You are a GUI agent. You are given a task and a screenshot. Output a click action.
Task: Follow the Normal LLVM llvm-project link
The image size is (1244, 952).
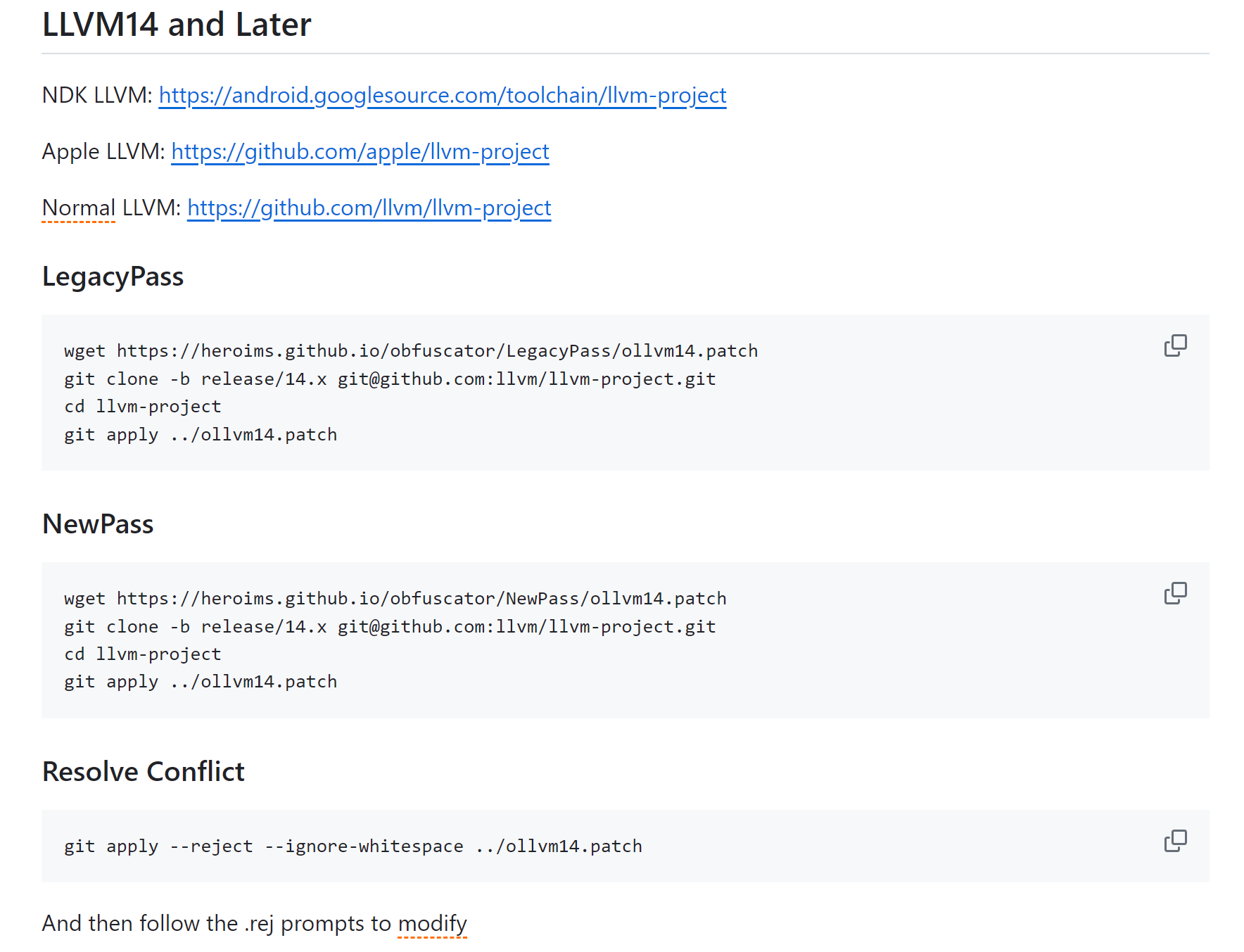(x=369, y=208)
